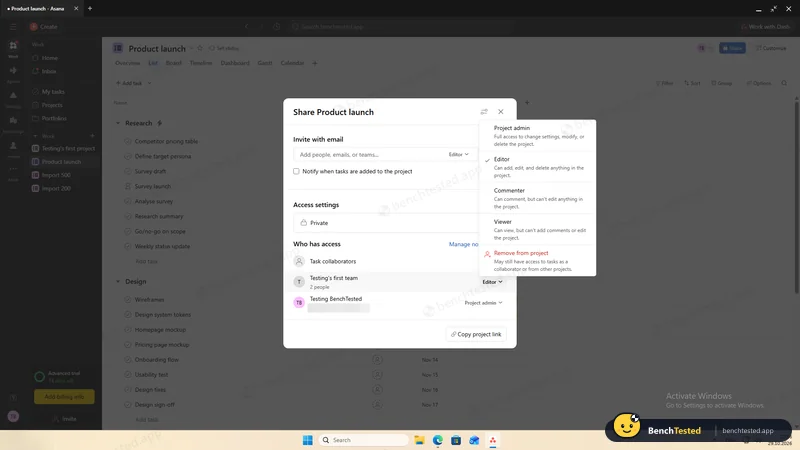800x450 pixels.
Task: Add a column with the plus icon
Action: pos(527,103)
